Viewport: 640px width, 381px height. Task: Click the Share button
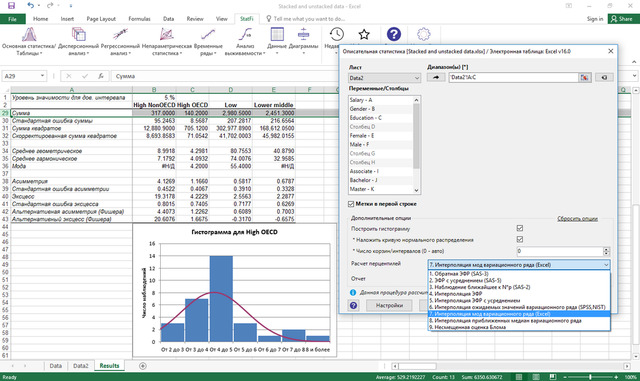[x=623, y=19]
